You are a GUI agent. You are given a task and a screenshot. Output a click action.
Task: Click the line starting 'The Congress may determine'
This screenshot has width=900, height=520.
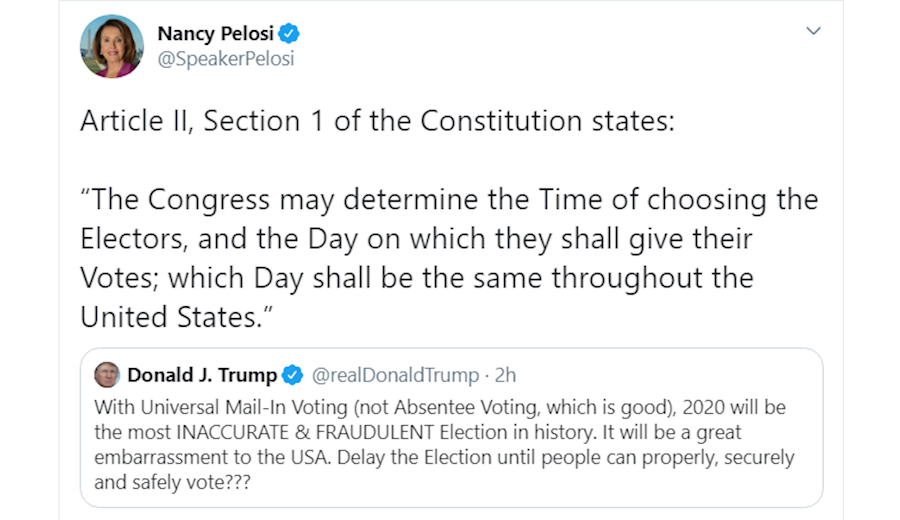[449, 200]
